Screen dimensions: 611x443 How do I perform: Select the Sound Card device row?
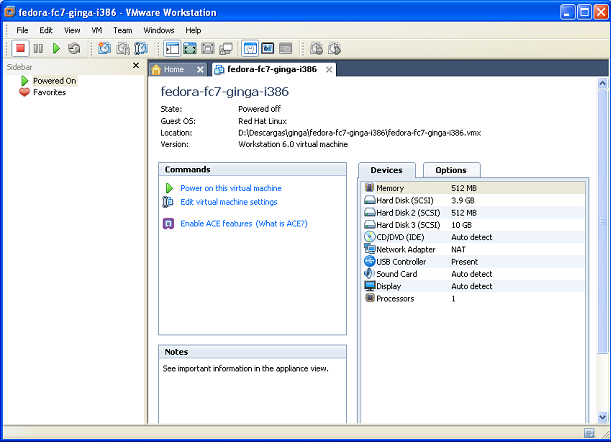click(473, 274)
